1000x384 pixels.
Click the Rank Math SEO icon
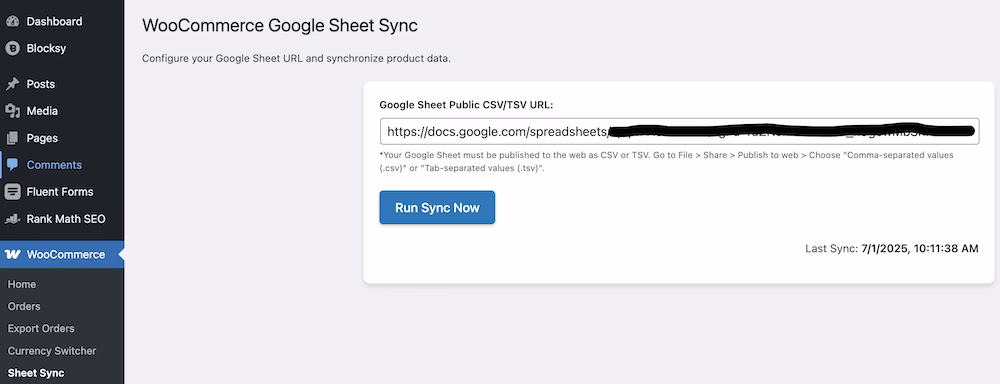pos(13,219)
